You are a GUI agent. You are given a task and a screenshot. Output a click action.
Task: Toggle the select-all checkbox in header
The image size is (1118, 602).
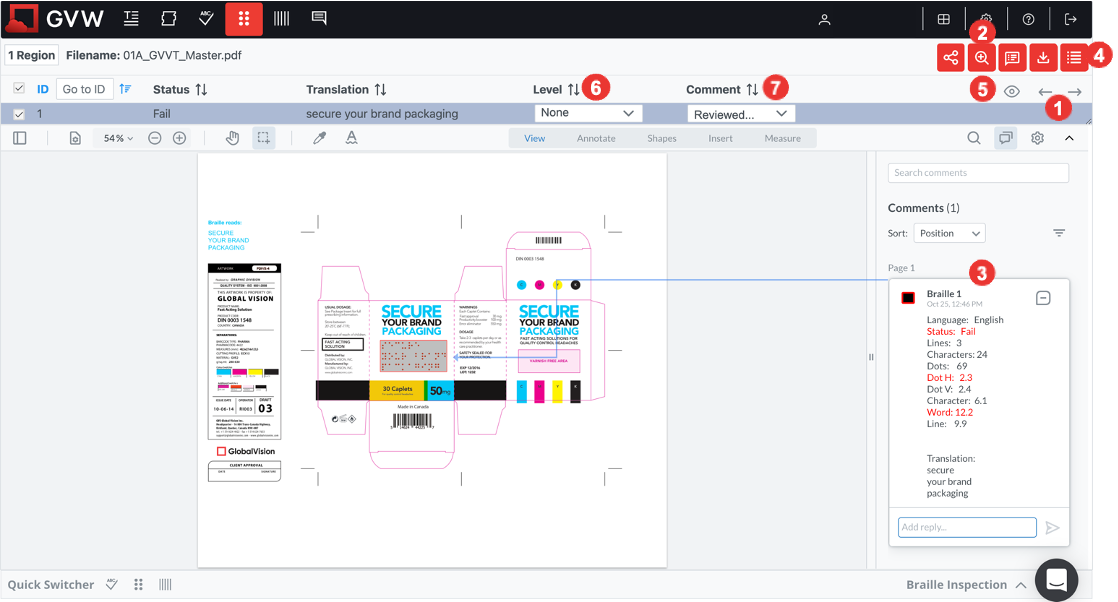pyautogui.click(x=19, y=89)
